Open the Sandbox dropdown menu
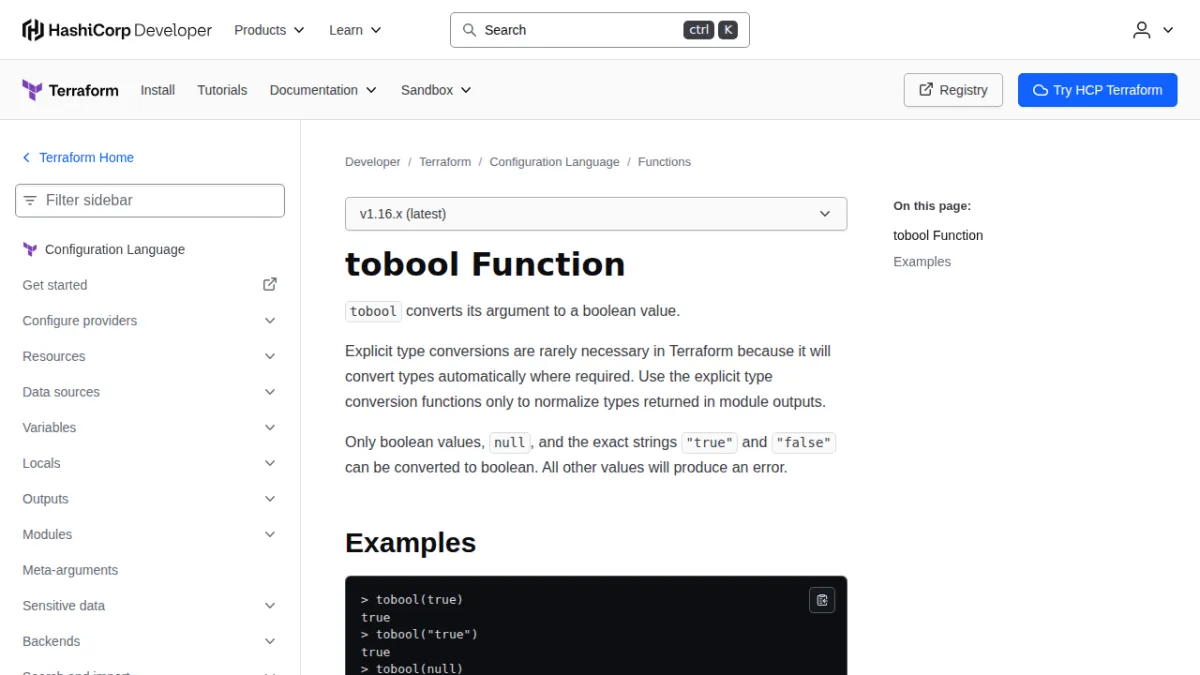1200x675 pixels. tap(436, 90)
